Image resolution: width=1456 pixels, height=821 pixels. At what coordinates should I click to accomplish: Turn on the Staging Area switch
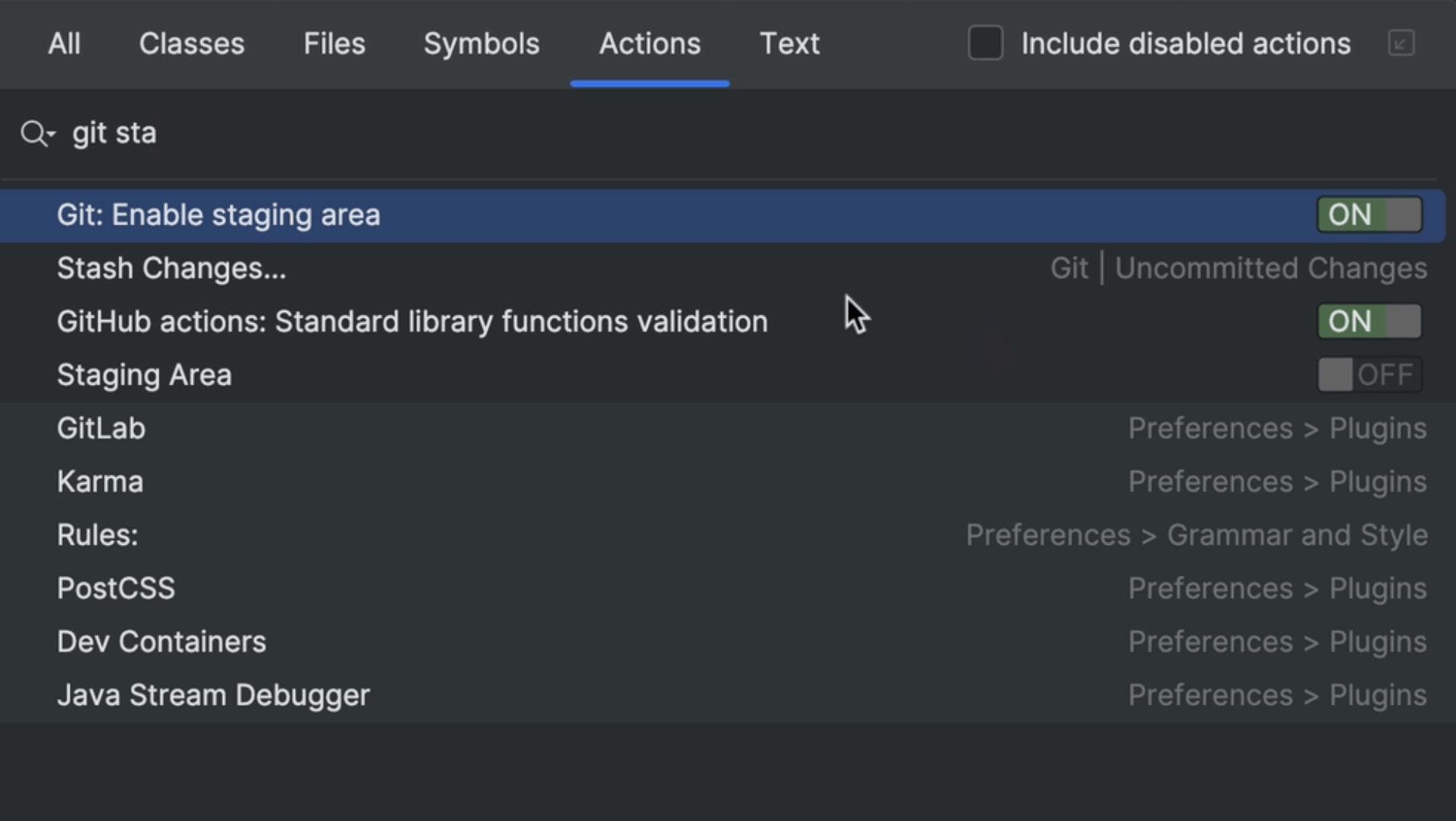1369,375
